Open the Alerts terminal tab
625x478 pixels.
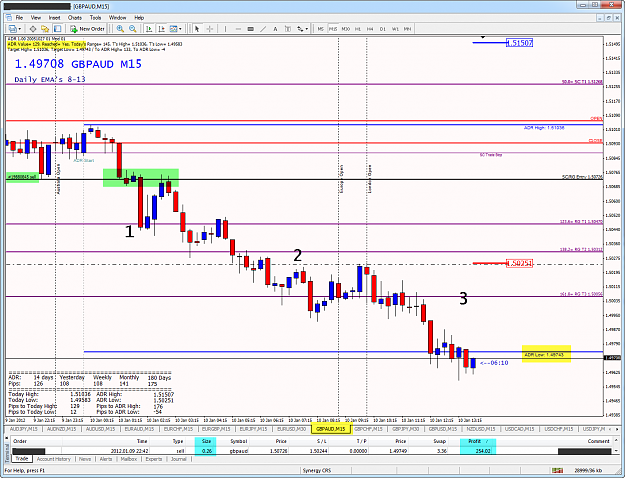point(106,459)
